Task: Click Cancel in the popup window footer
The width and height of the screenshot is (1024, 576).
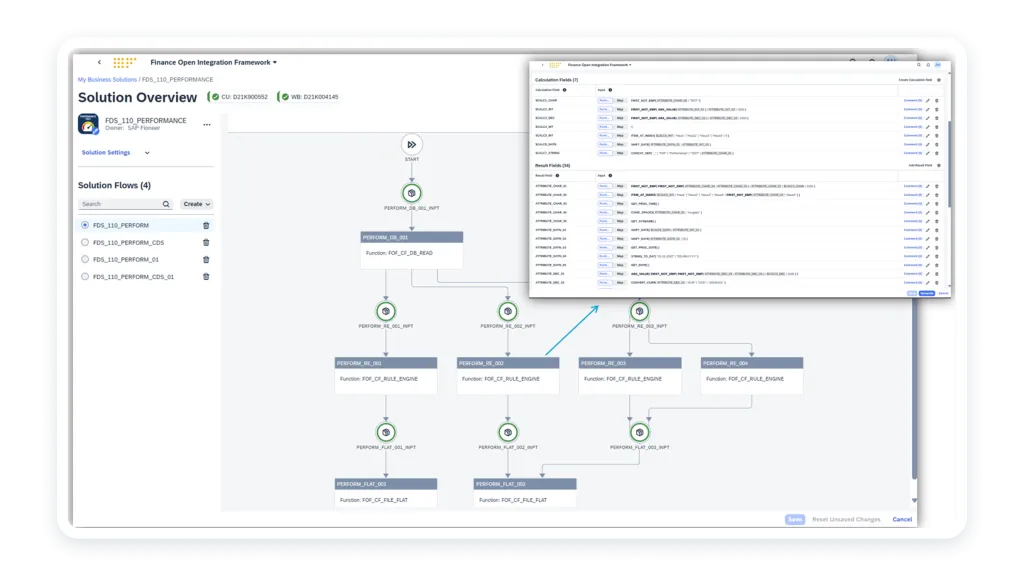Action: pyautogui.click(x=943, y=294)
